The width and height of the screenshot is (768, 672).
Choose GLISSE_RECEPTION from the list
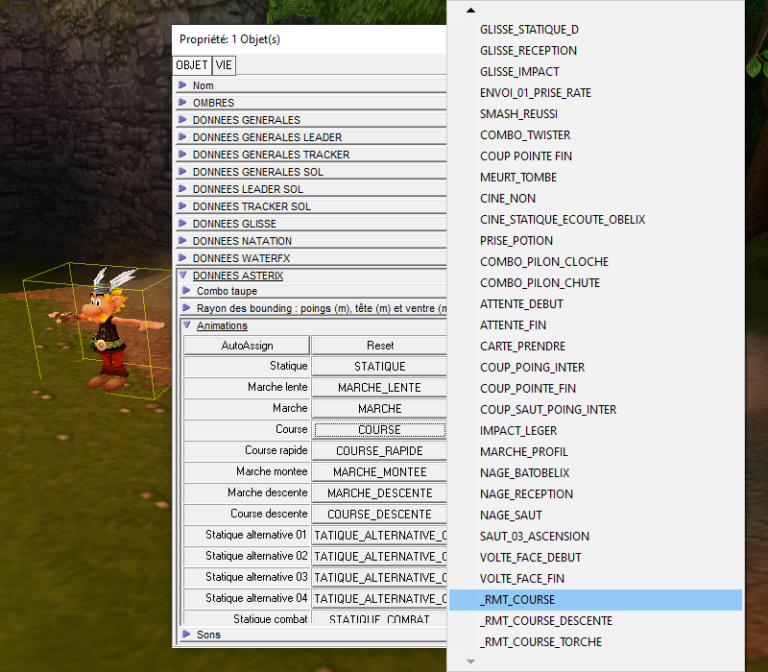(x=596, y=51)
